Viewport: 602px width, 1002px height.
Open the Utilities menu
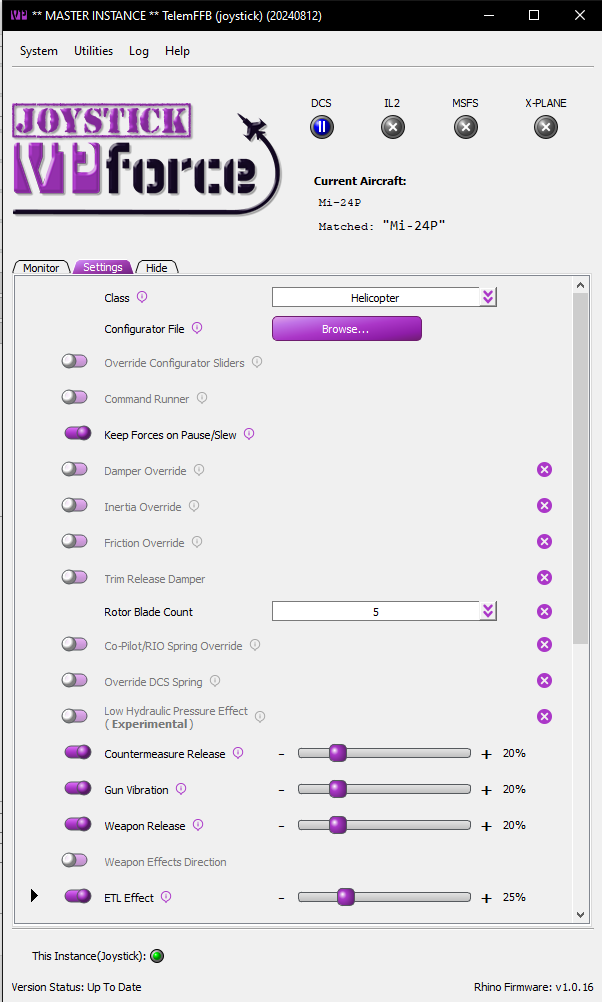click(93, 51)
